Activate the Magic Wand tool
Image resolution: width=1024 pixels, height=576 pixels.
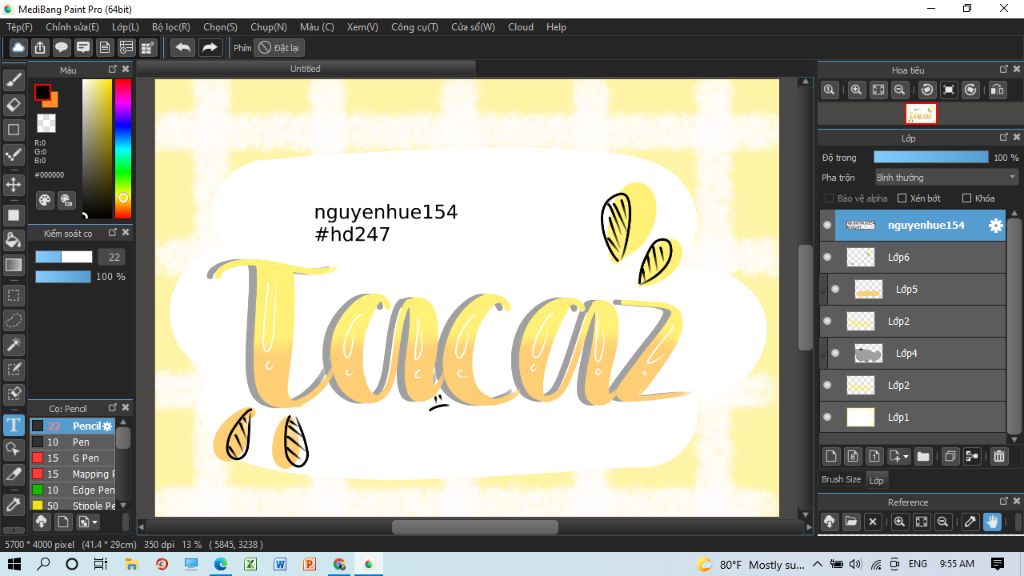(x=14, y=344)
